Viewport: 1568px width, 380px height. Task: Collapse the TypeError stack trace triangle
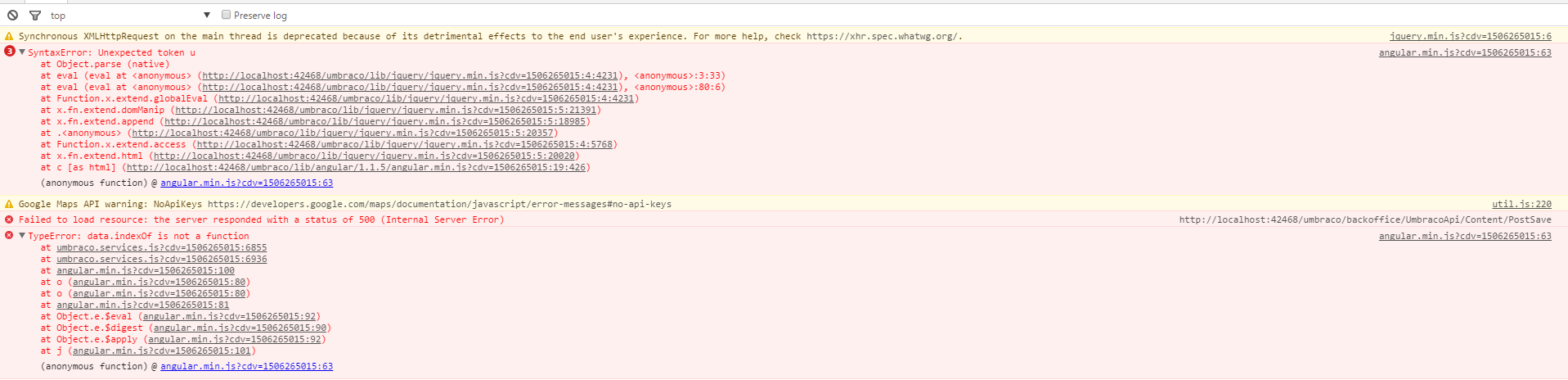click(x=22, y=236)
